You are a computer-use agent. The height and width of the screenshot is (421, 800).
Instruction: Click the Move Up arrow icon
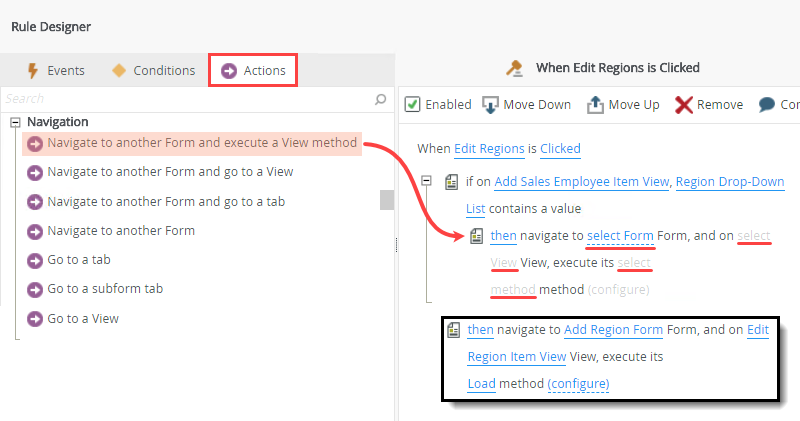point(595,104)
